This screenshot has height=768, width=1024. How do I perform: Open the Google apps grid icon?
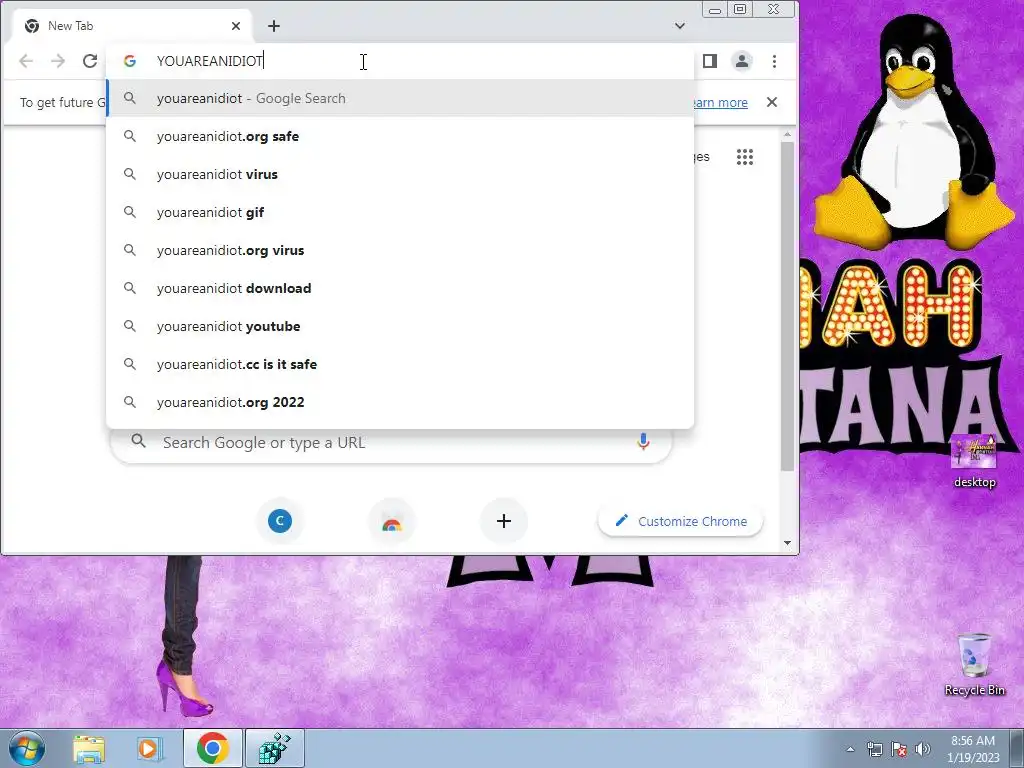click(x=745, y=157)
